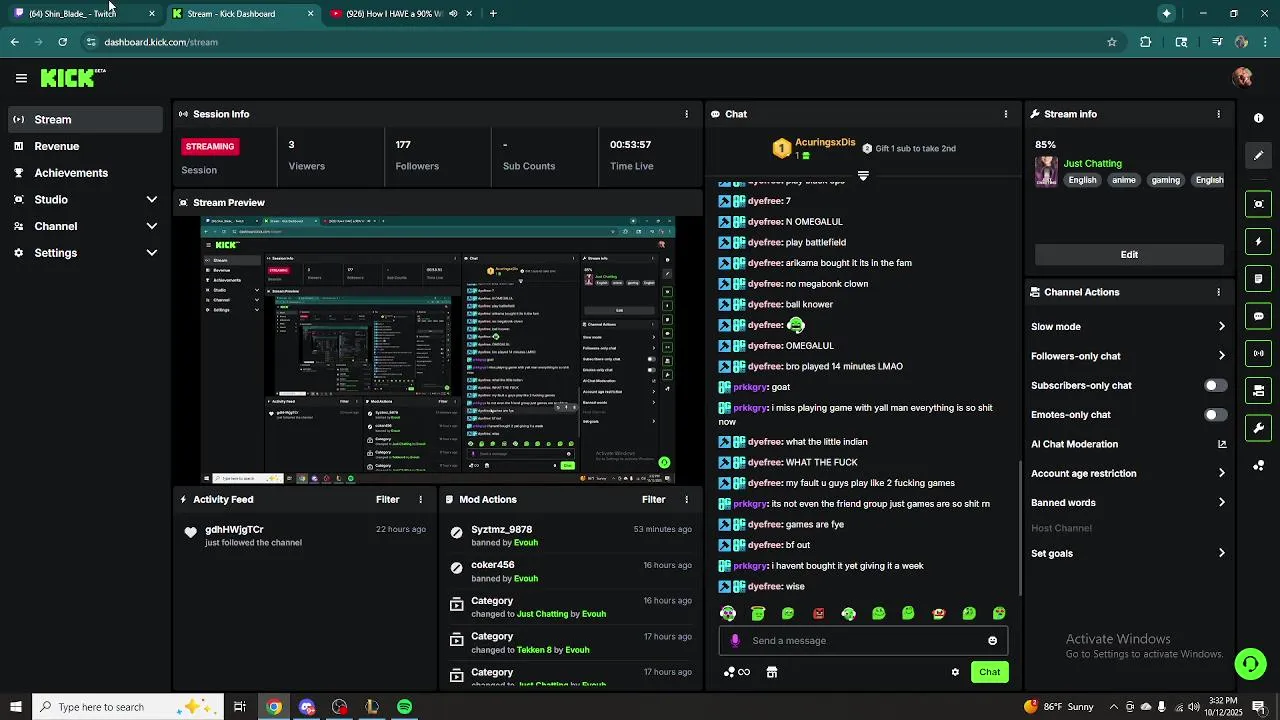
Task: Open Activity Feed three-dot menu
Action: tap(420, 499)
